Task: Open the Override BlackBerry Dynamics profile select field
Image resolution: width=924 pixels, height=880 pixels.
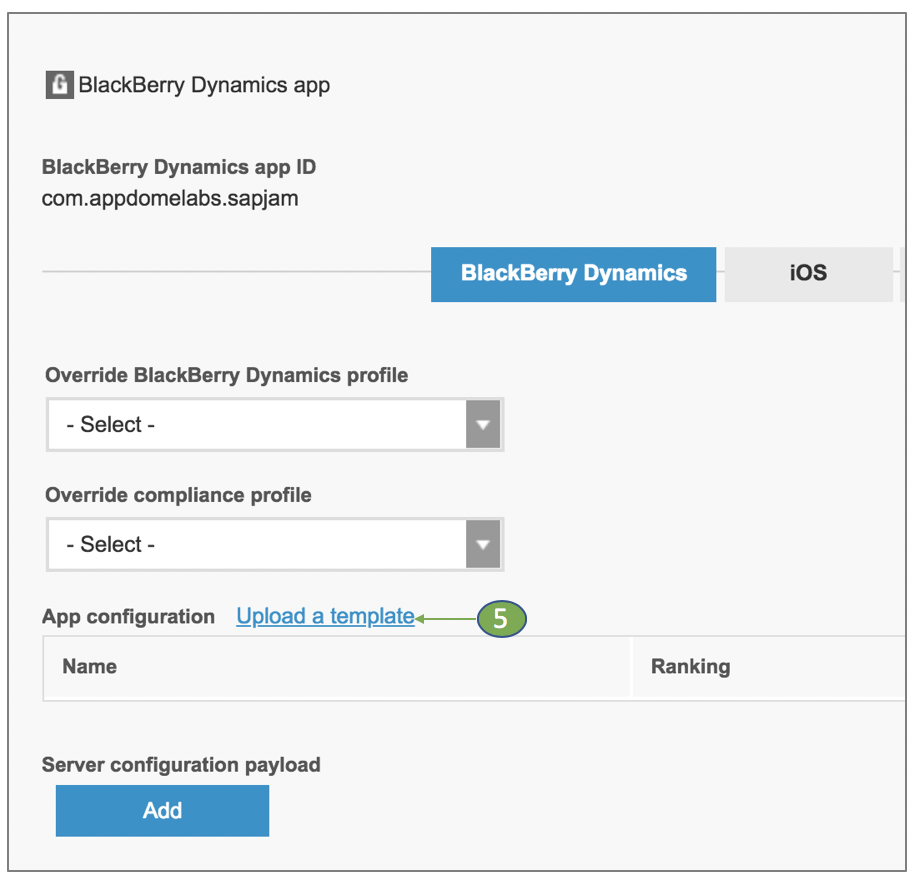Action: (256, 425)
